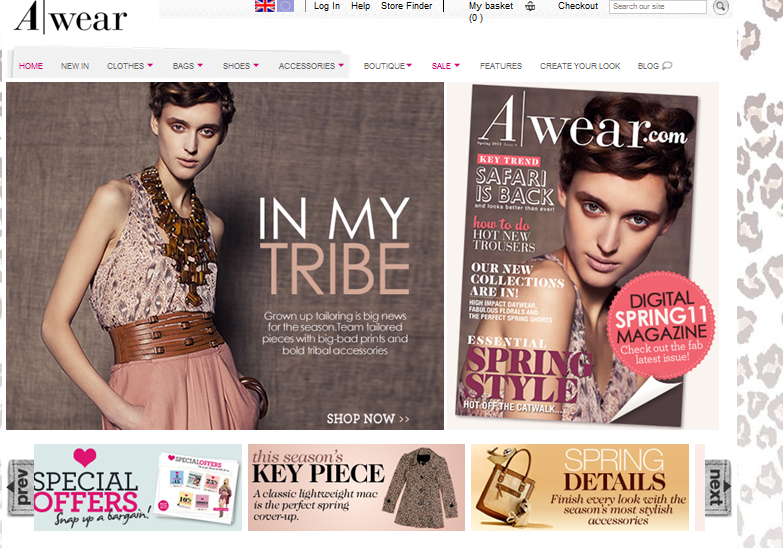The height and width of the screenshot is (548, 783).
Task: Open the Blog link
Action: coord(648,66)
